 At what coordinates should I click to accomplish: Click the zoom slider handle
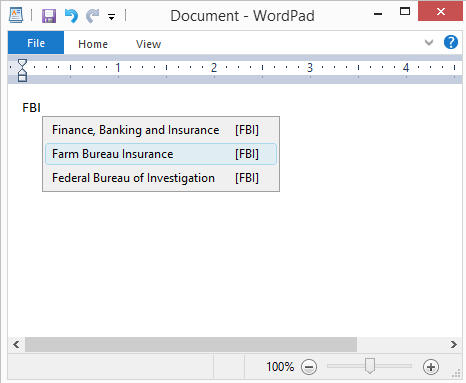point(370,366)
